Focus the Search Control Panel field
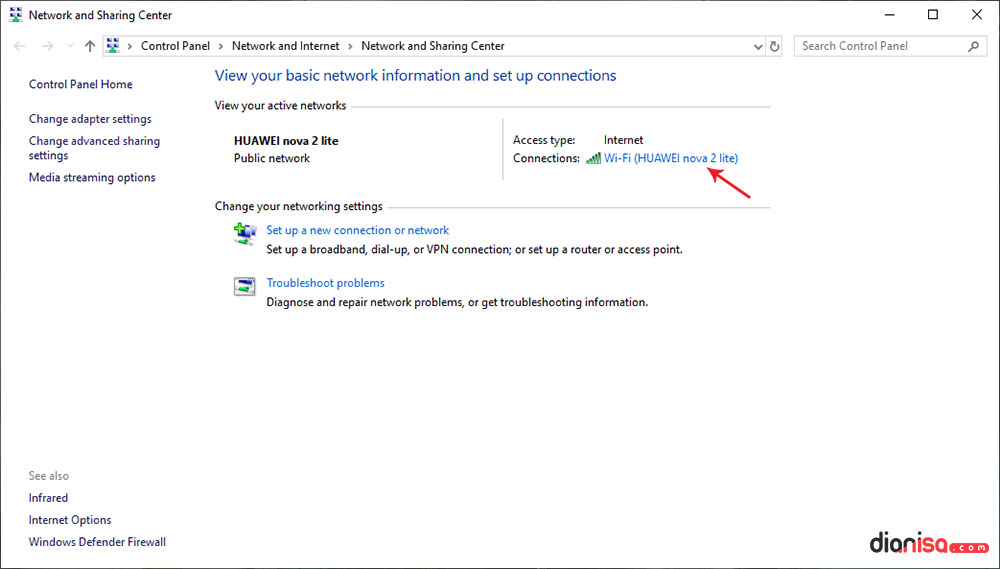 tap(880, 46)
